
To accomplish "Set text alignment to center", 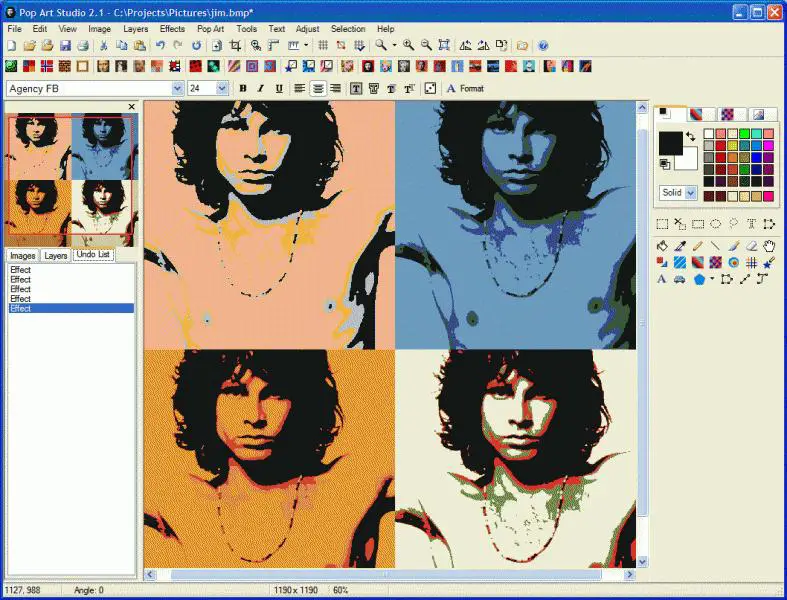I will [x=318, y=88].
